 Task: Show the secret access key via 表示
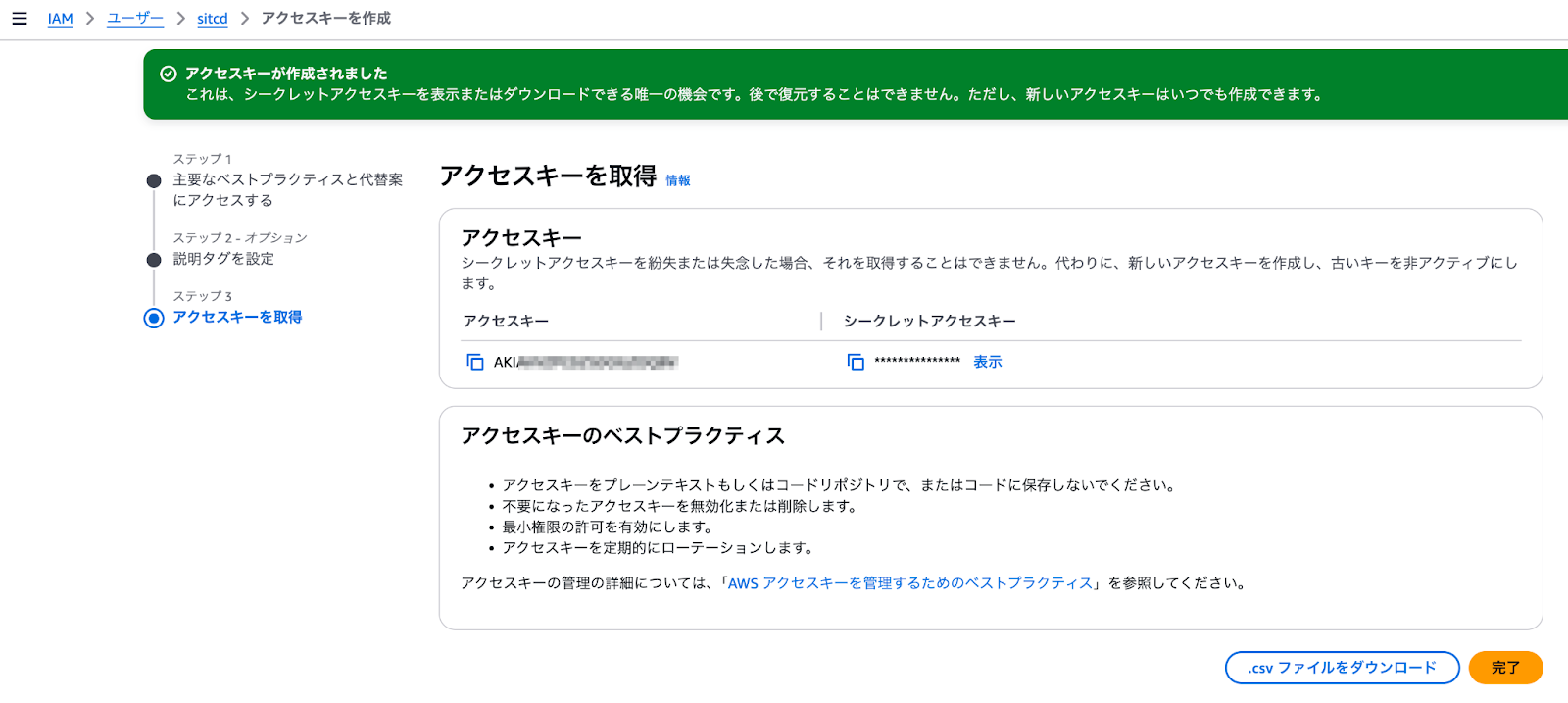click(987, 362)
